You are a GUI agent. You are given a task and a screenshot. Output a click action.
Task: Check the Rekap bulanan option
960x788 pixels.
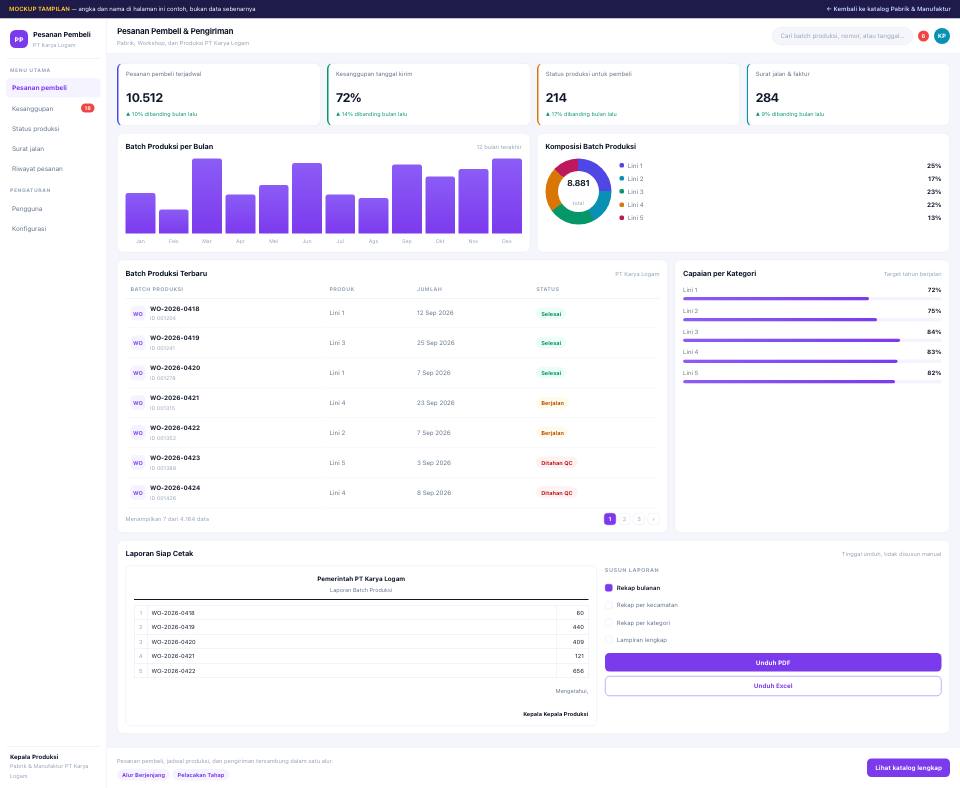pos(609,588)
